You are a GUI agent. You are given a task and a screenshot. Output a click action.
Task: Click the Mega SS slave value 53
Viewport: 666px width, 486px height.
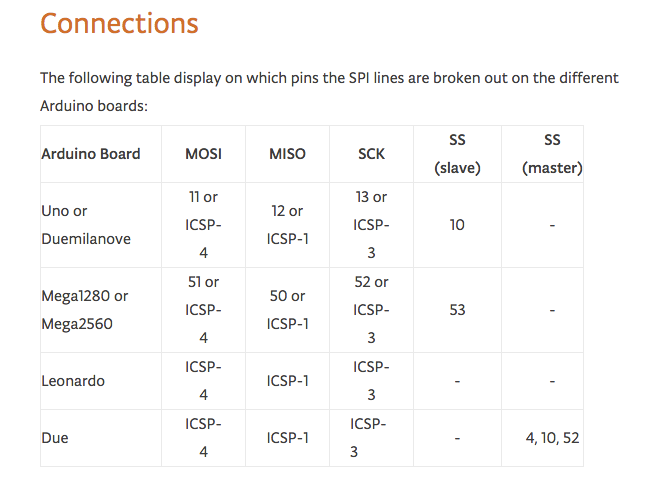pos(457,310)
